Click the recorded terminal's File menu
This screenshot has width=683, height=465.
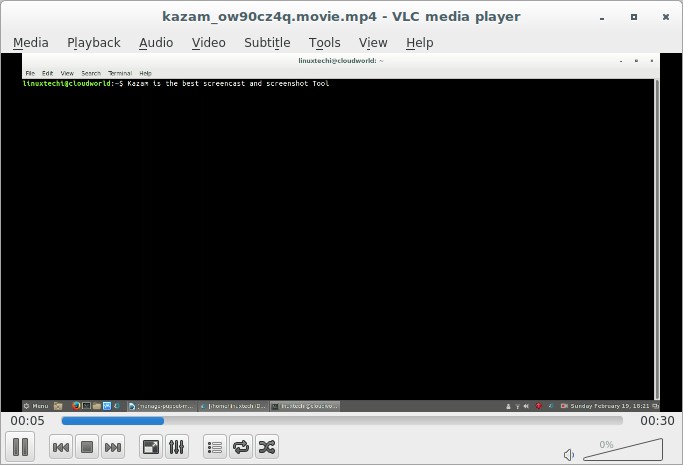click(x=30, y=73)
